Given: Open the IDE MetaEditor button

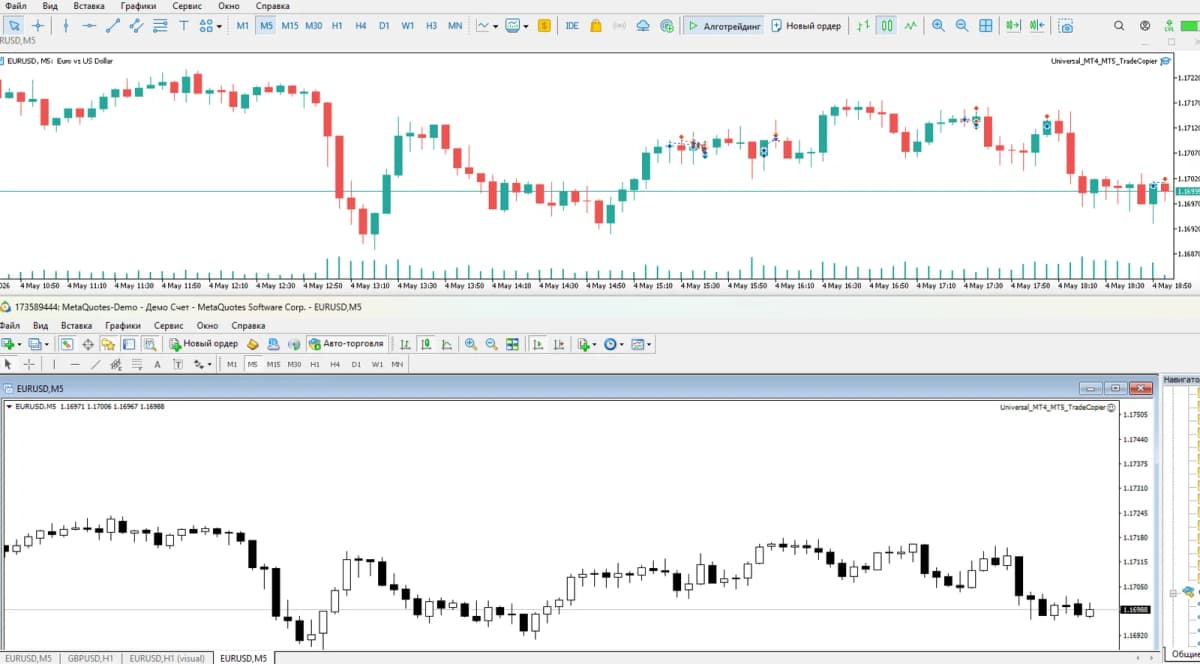Looking at the screenshot, I should pos(572,25).
